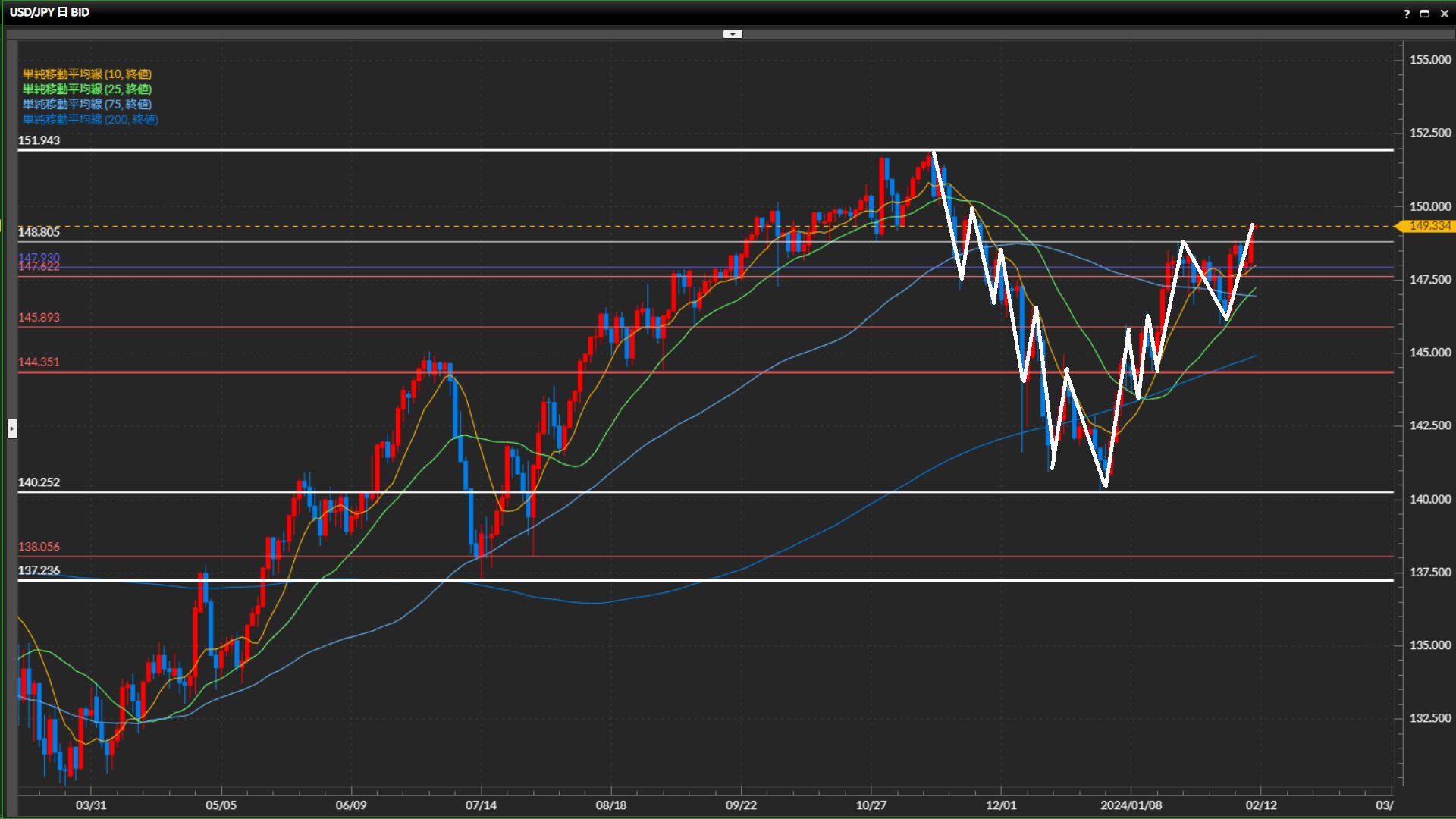Select the SMA 200 indicator label
The image size is (1456, 819).
(90, 120)
